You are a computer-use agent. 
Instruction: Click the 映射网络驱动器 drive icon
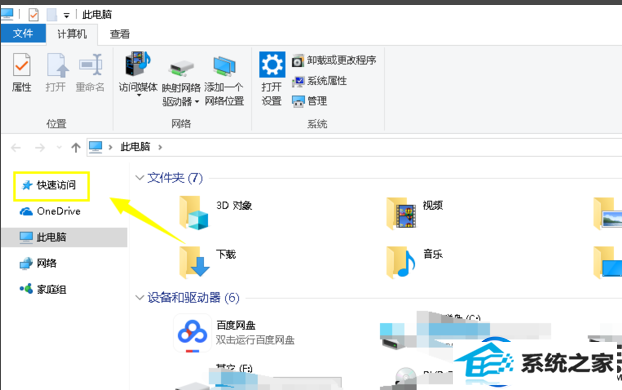pyautogui.click(x=181, y=68)
